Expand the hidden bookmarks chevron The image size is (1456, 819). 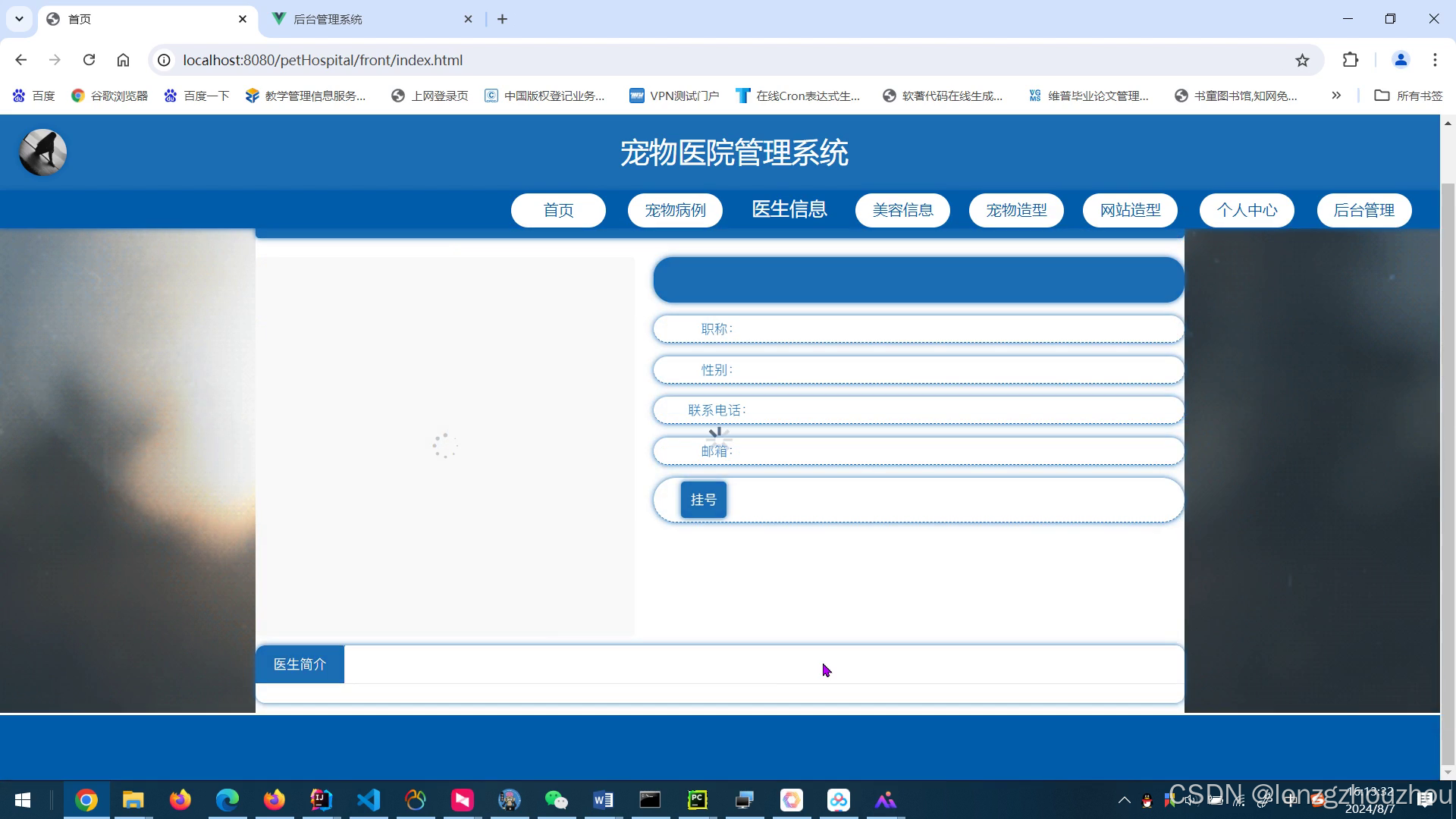1335,96
